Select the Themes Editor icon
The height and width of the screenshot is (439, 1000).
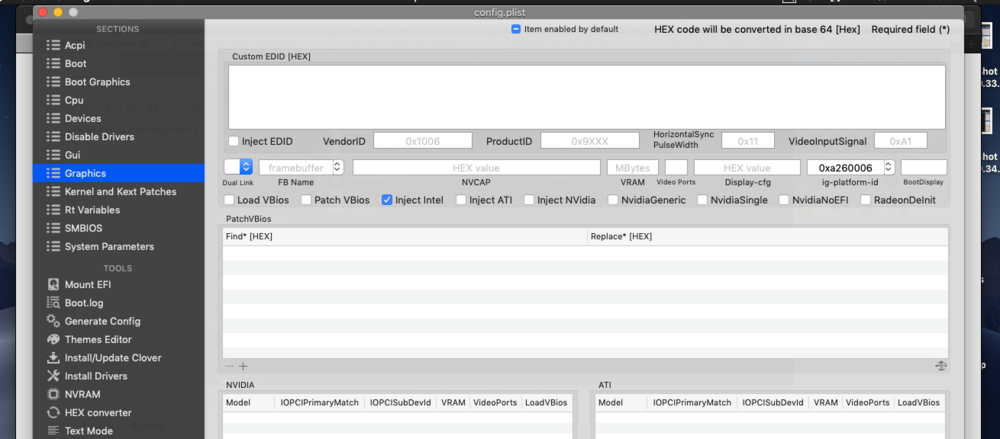tap(54, 340)
